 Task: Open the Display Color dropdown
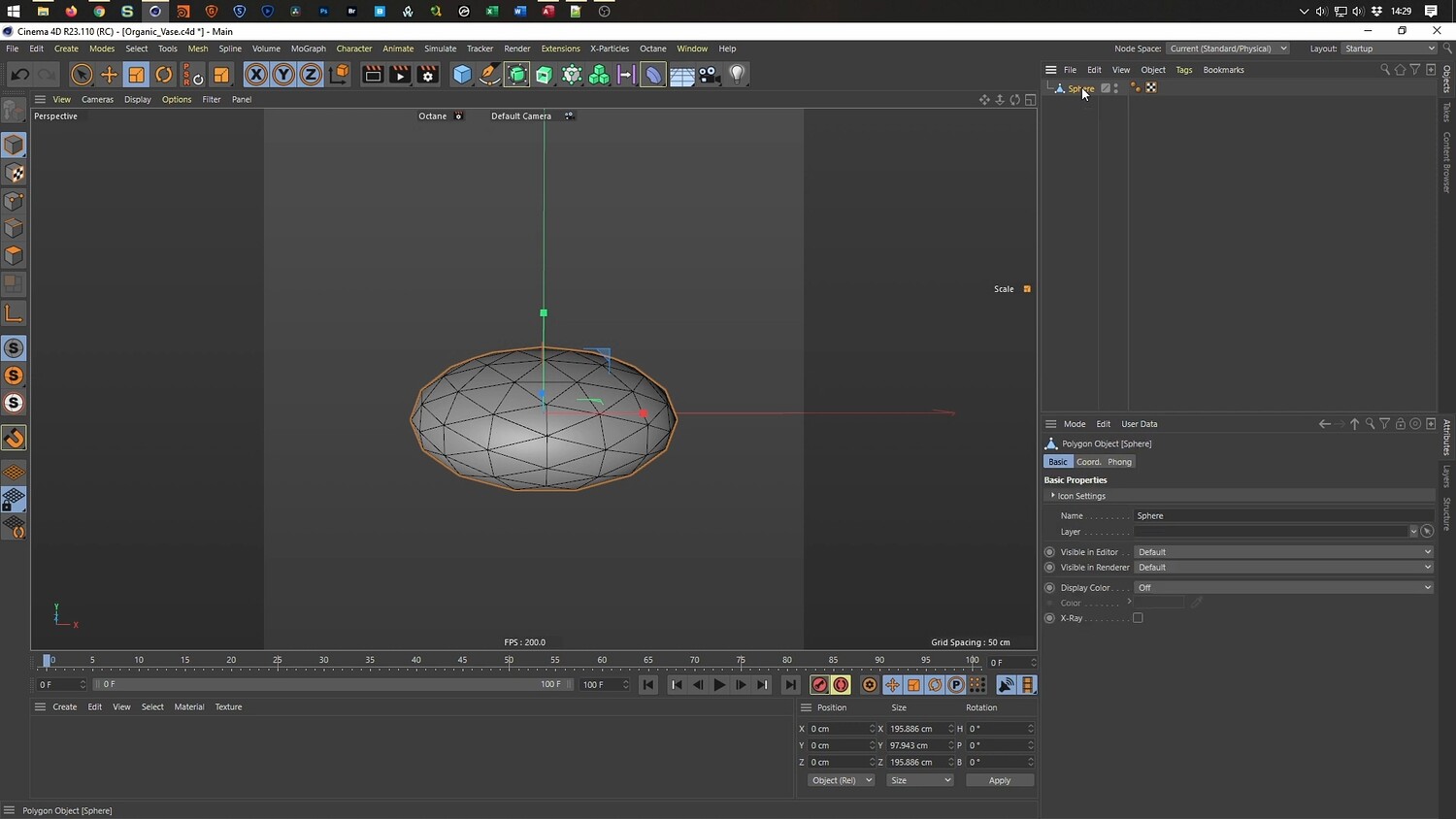pos(1283,587)
